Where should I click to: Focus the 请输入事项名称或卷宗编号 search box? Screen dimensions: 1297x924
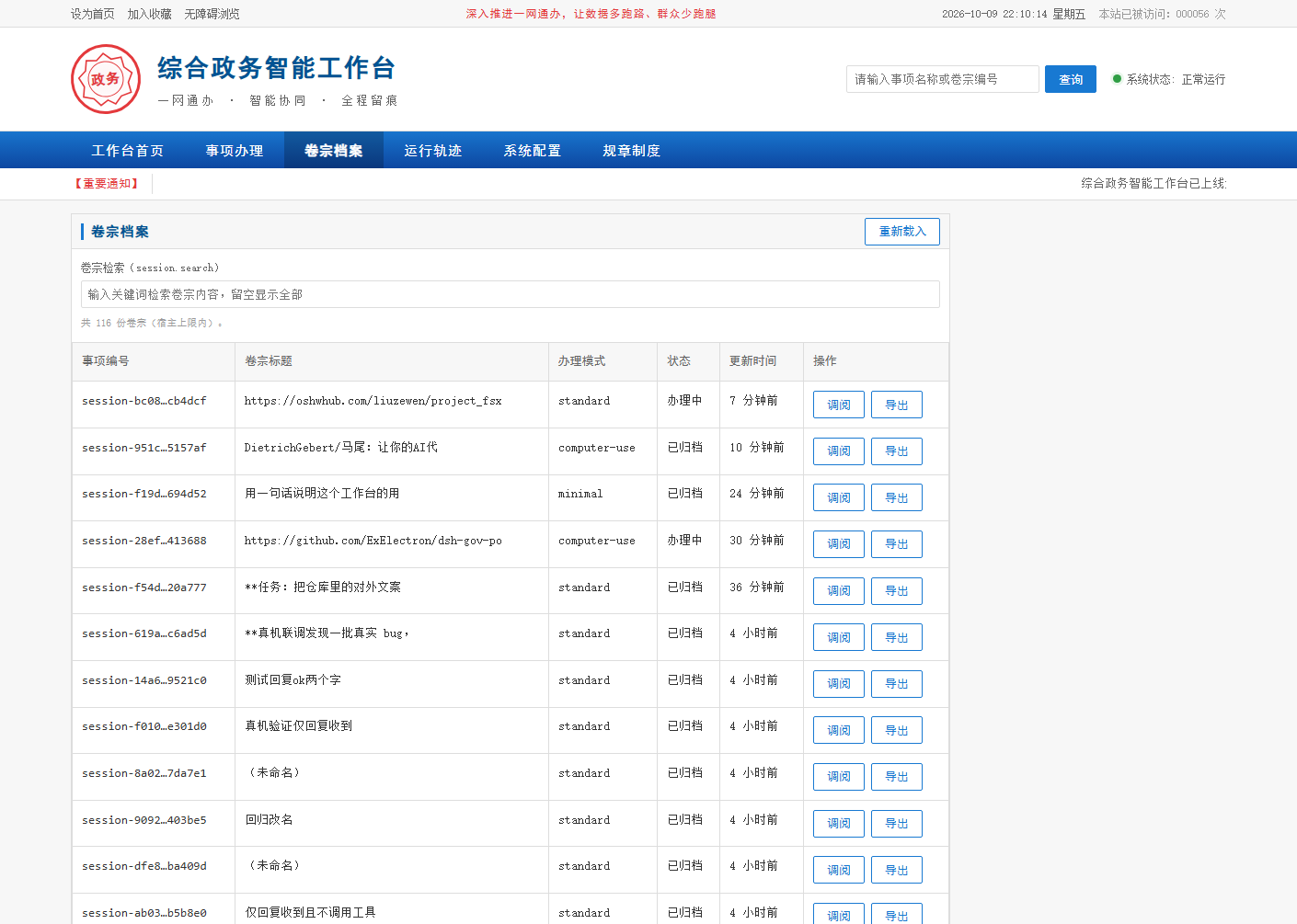click(943, 79)
